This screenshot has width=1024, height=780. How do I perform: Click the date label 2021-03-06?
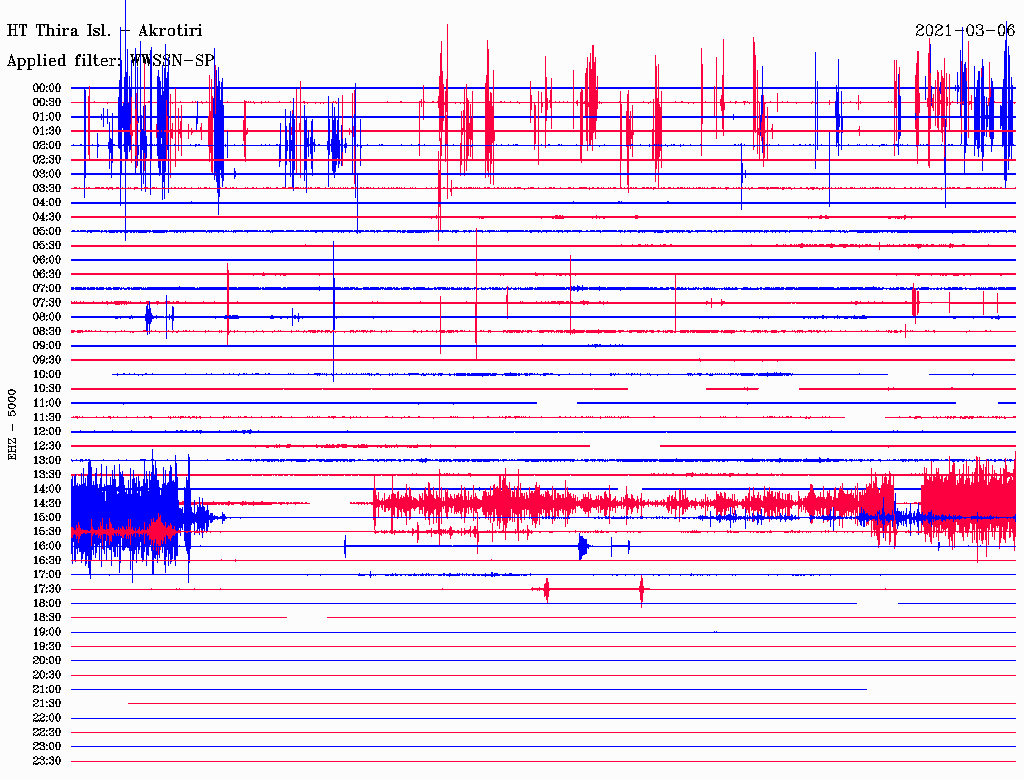[965, 30]
